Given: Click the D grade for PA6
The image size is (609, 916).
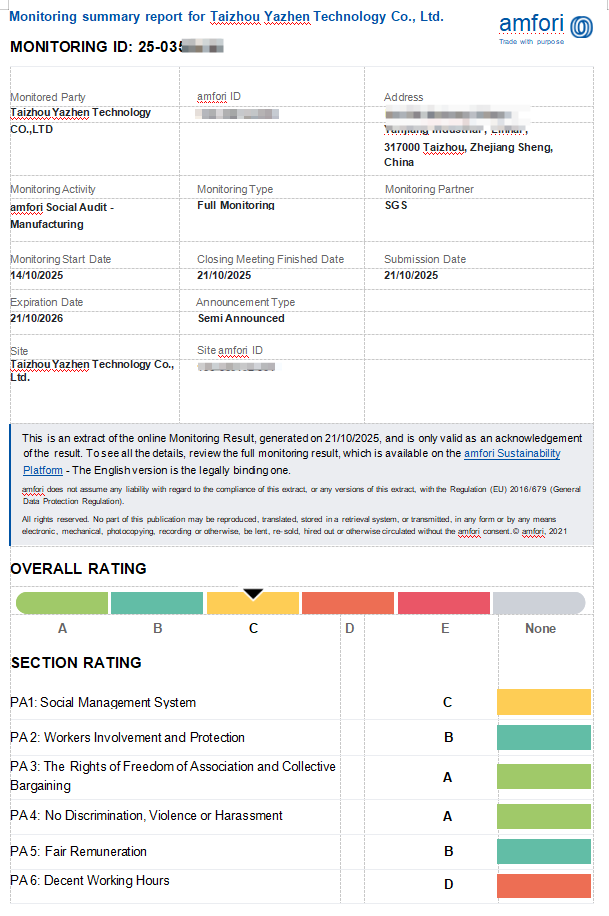Looking at the screenshot, I should click(448, 885).
